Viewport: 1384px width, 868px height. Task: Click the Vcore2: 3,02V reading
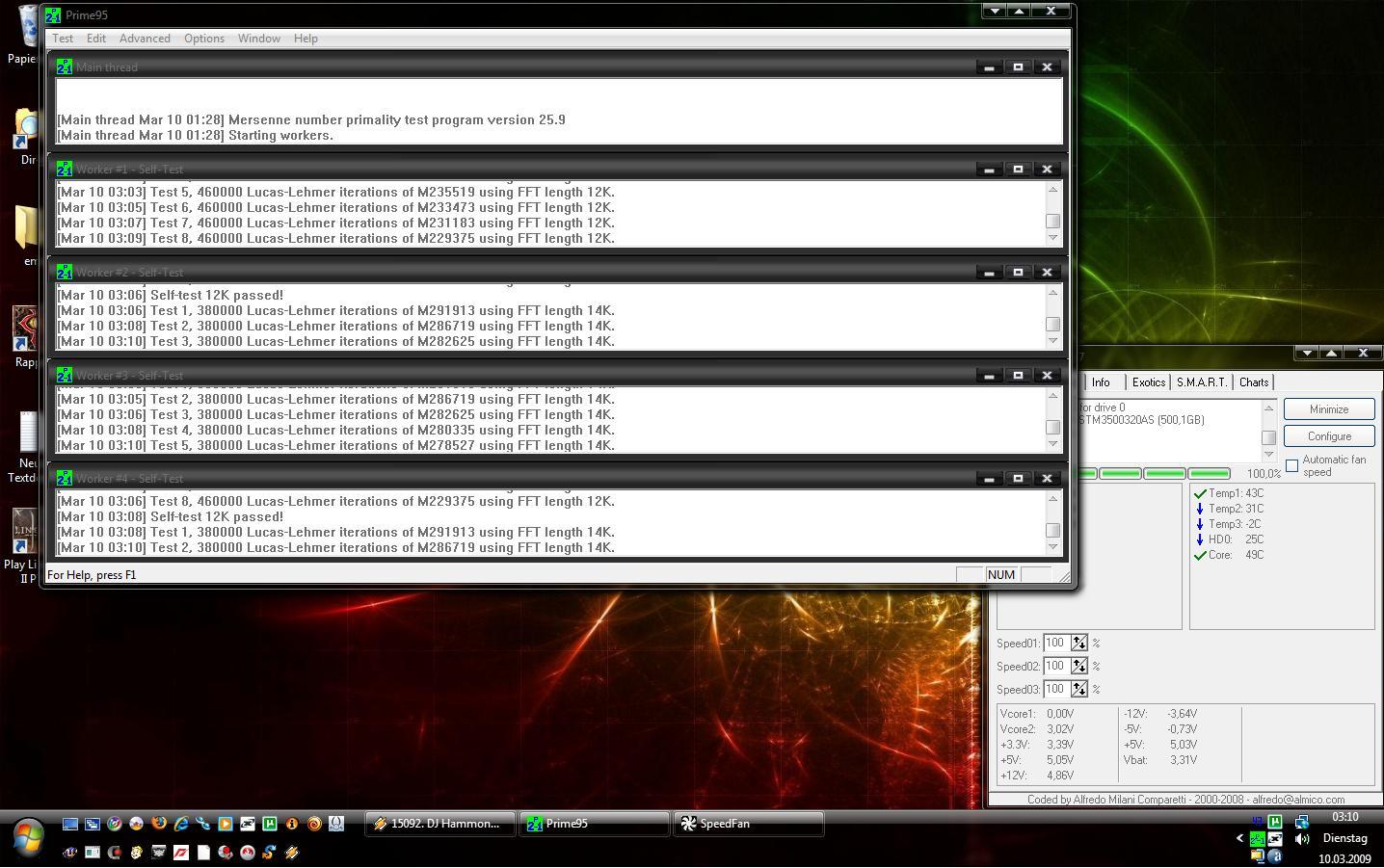click(1037, 729)
